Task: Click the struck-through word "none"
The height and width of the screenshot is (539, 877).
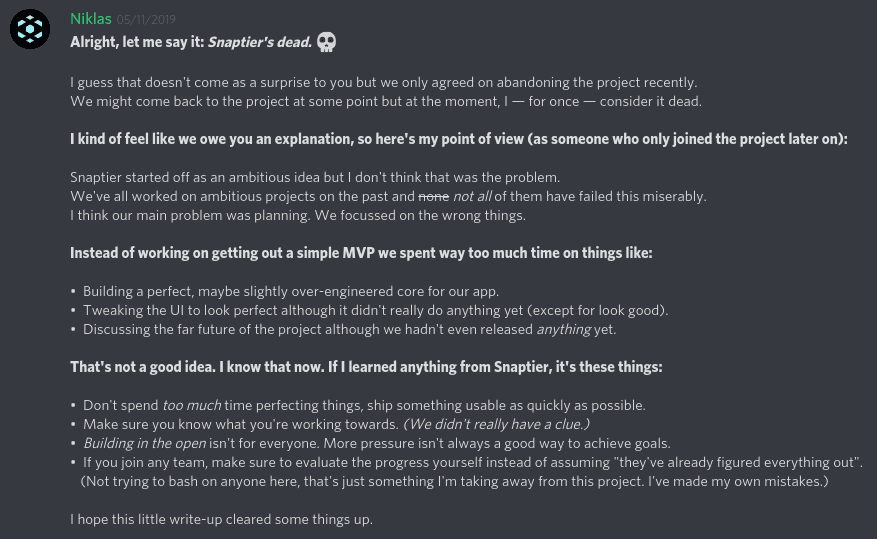Action: (x=433, y=196)
